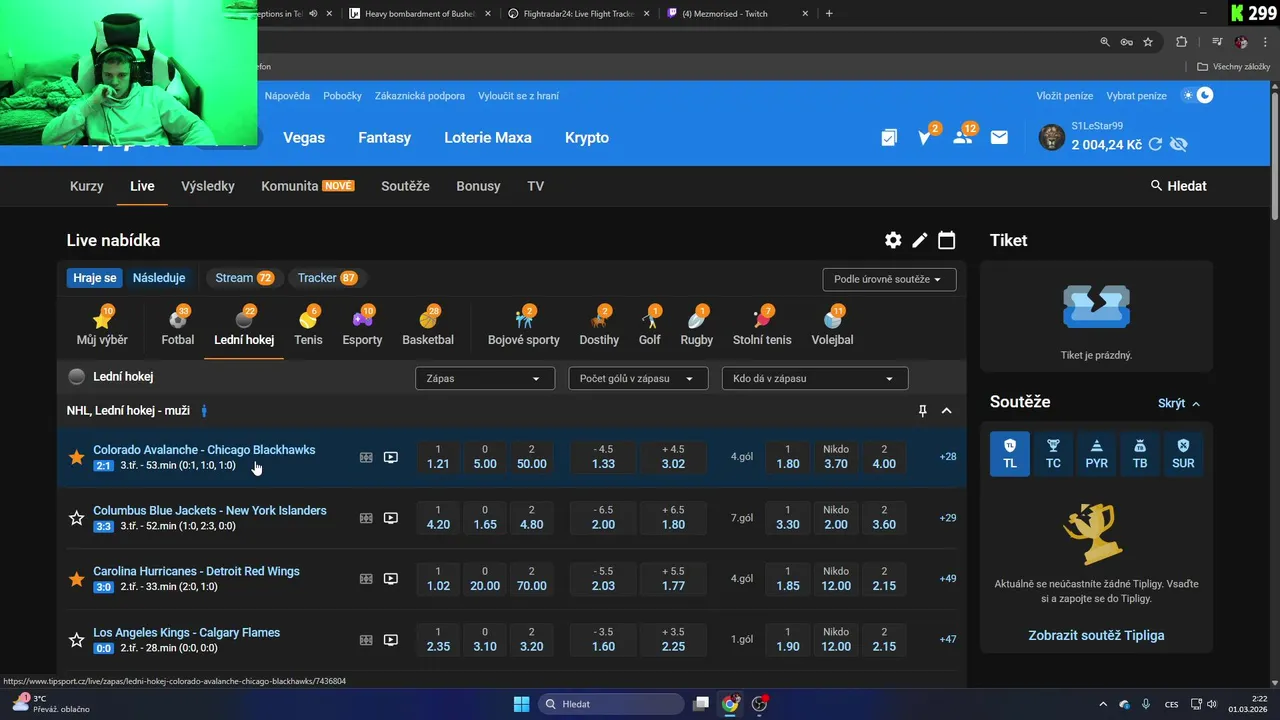Open the envelope messages icon
Screen dimensions: 1280x720
[999, 138]
